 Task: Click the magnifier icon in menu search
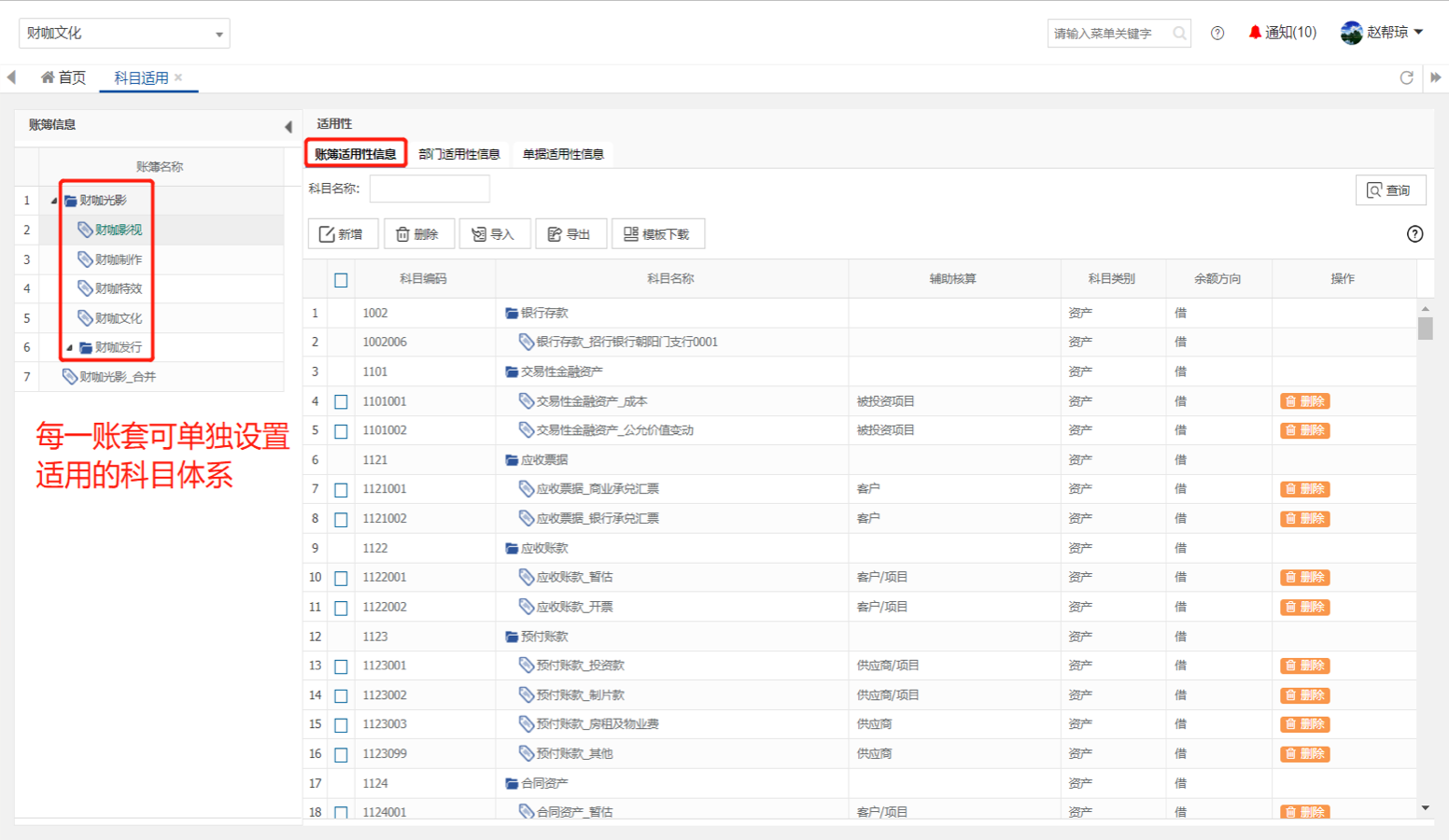(x=1180, y=34)
